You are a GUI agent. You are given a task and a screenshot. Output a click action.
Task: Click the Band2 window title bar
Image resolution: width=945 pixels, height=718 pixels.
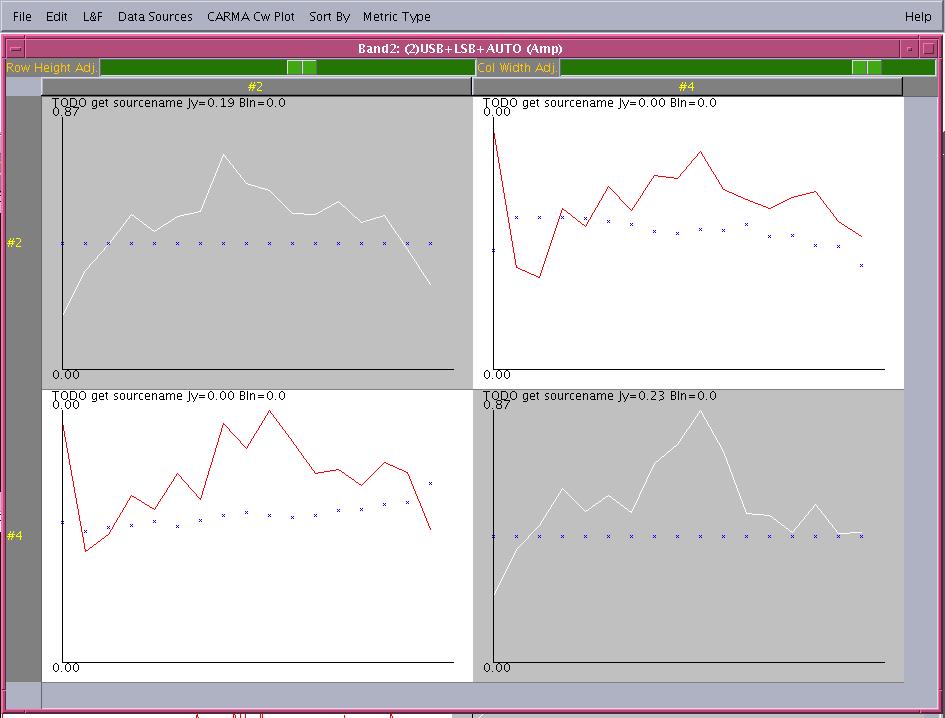[460, 49]
